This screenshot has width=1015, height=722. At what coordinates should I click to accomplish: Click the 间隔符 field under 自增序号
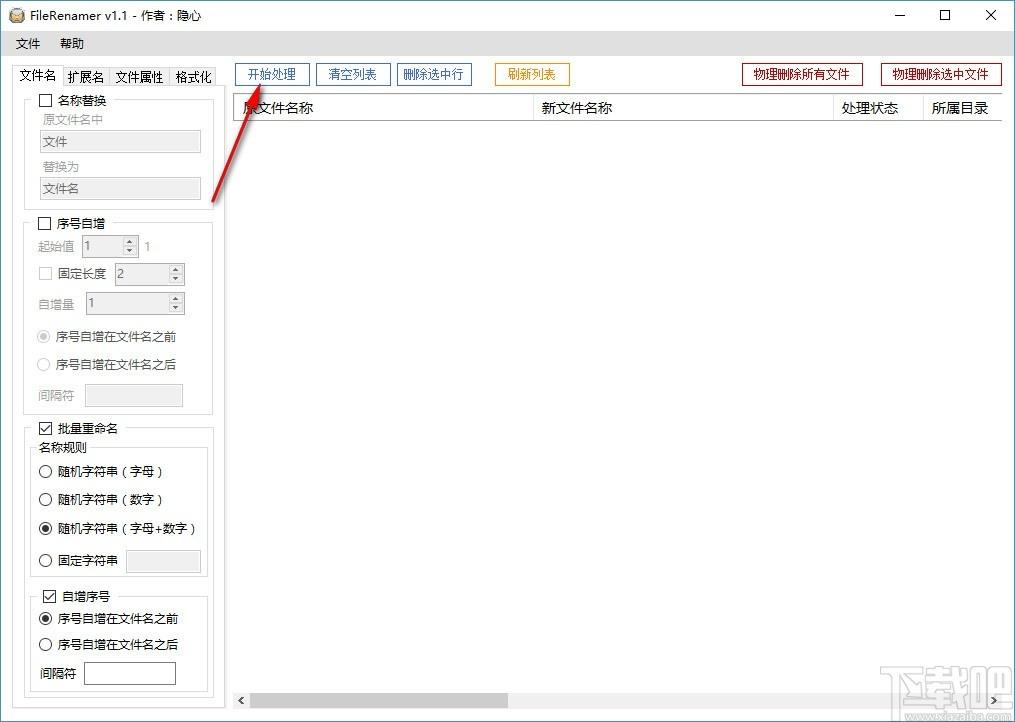point(130,673)
